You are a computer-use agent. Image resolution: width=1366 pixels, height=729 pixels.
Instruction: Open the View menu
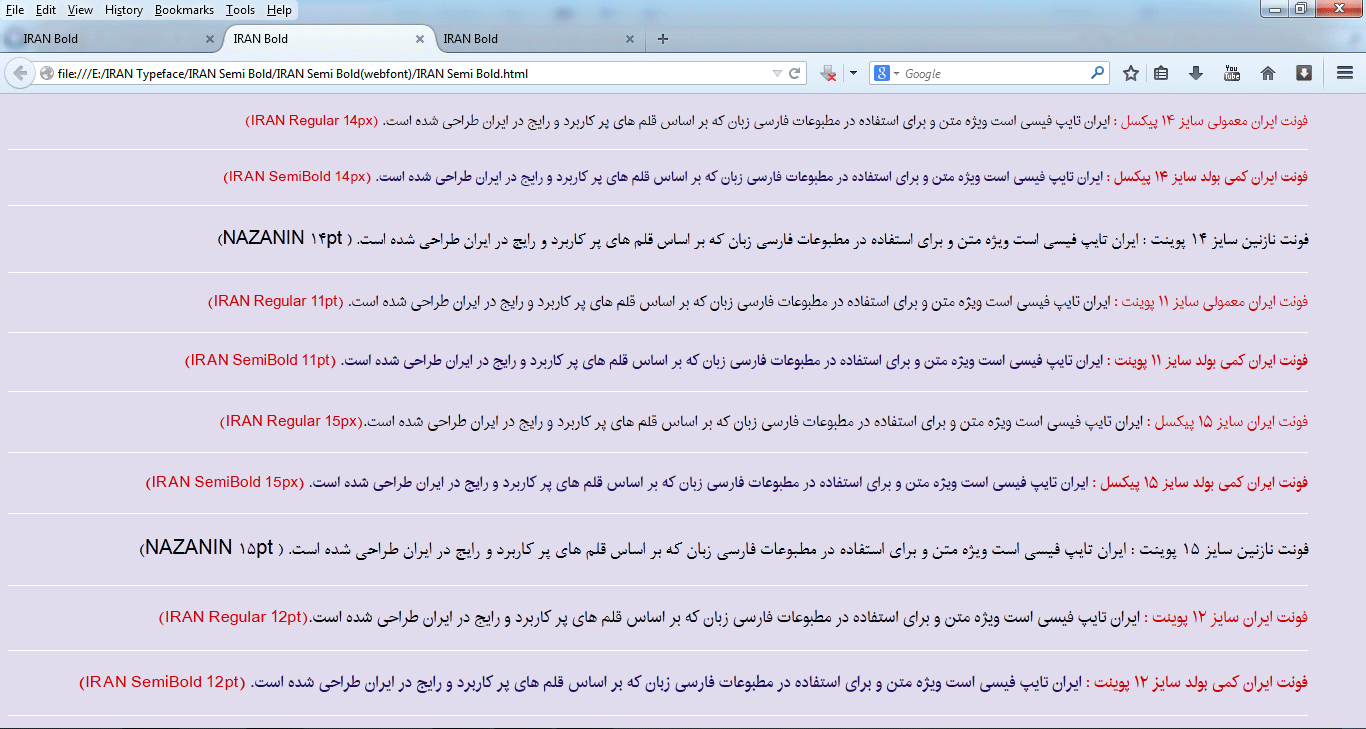pos(80,10)
